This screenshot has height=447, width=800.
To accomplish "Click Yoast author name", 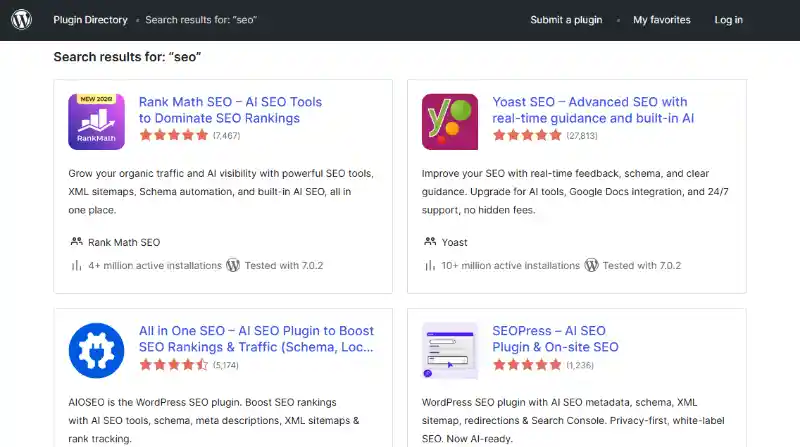I will point(454,242).
